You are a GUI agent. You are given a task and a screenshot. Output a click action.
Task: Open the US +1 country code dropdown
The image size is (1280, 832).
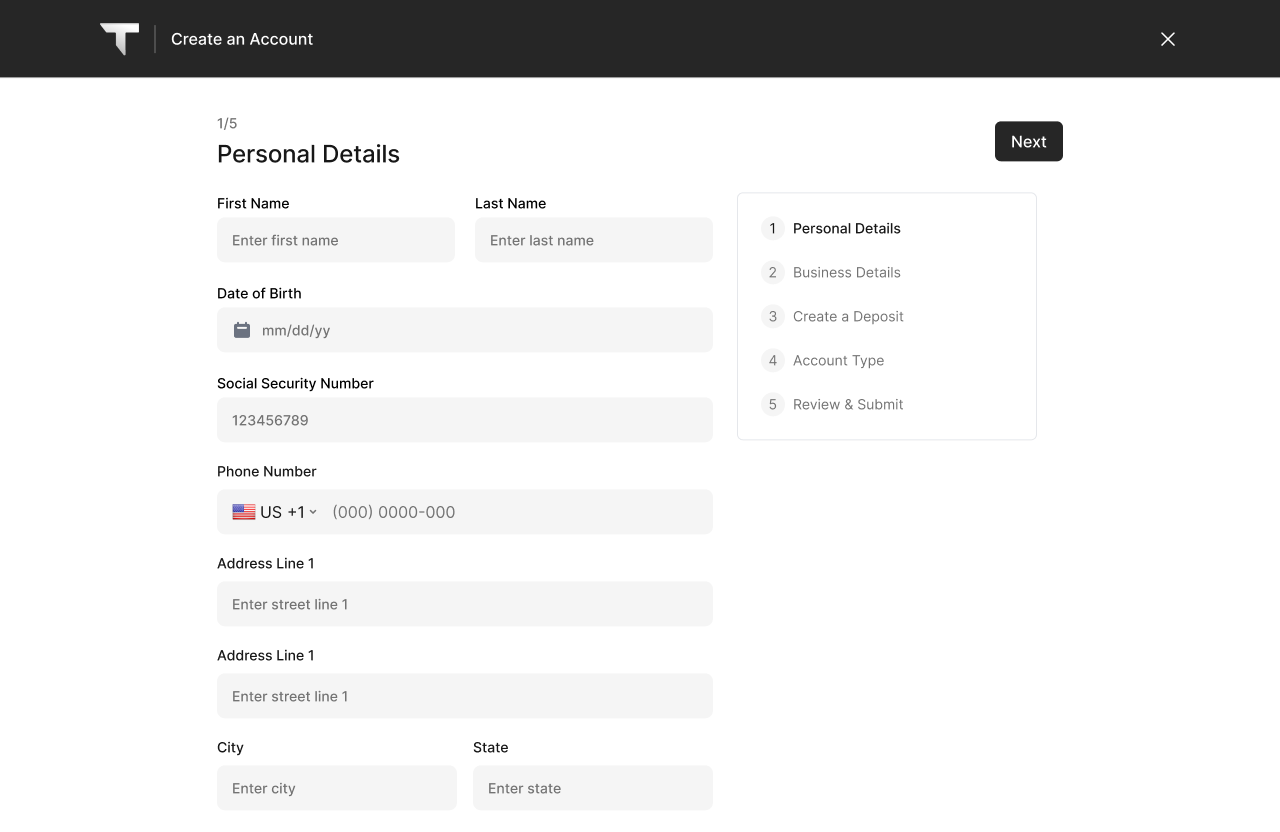[x=288, y=512]
